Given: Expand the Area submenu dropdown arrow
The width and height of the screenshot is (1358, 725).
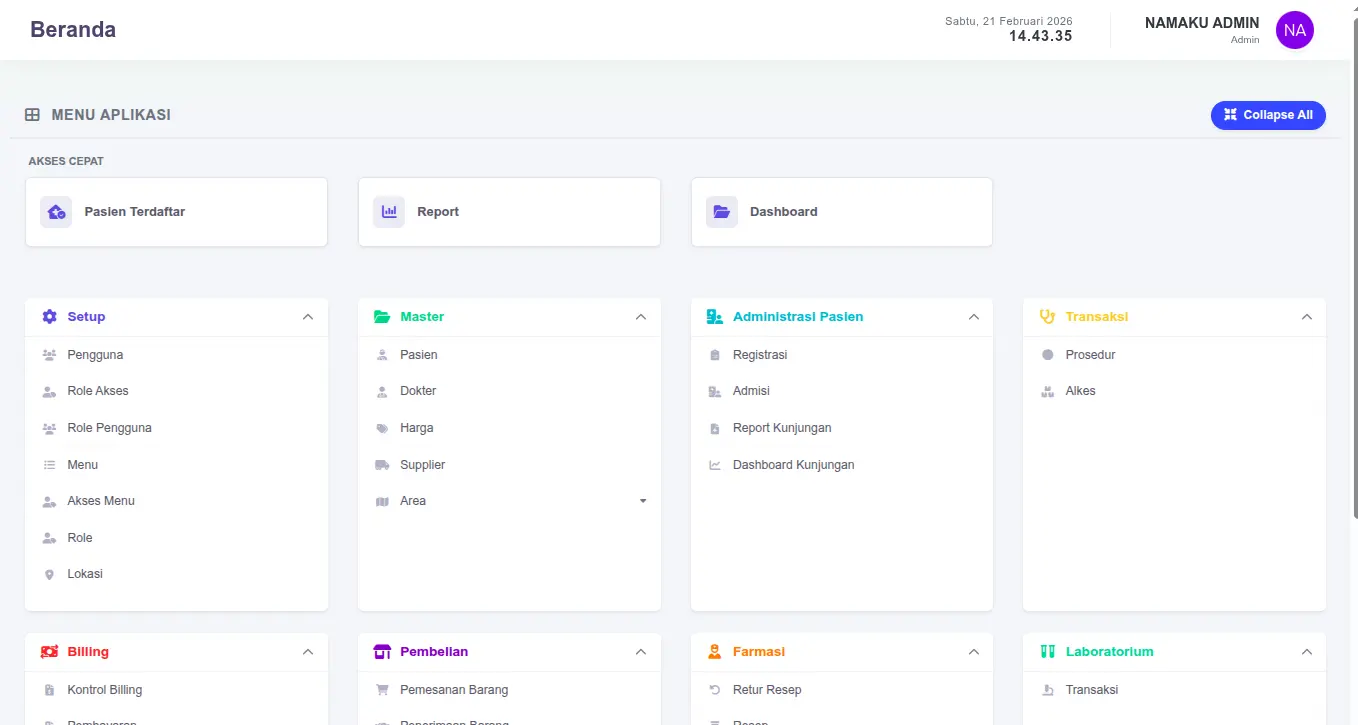Looking at the screenshot, I should pyautogui.click(x=643, y=501).
